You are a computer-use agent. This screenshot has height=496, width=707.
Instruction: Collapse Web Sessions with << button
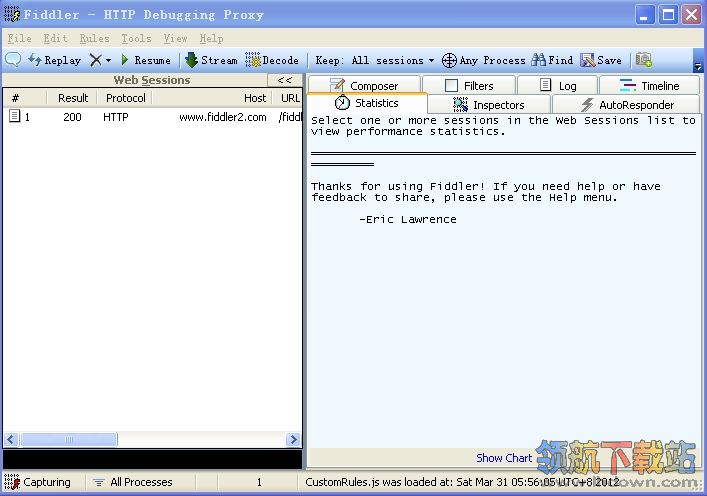pyautogui.click(x=285, y=80)
